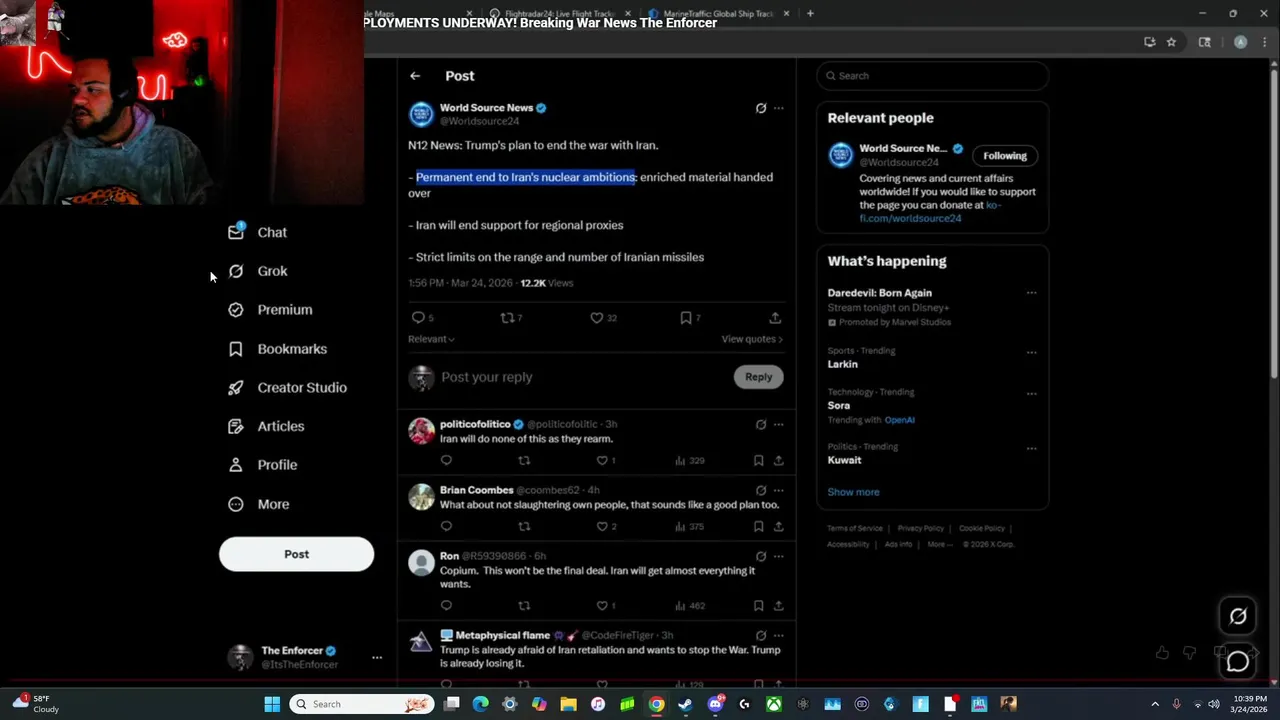Go to Profile in sidebar

[262, 465]
